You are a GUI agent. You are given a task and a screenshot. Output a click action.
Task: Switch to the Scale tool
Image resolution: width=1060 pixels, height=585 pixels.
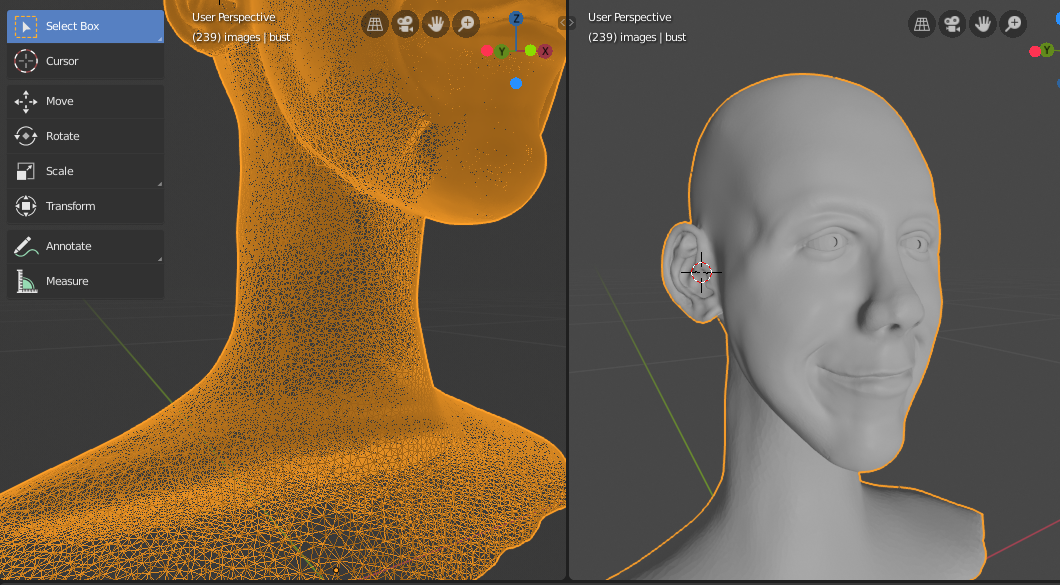85,172
